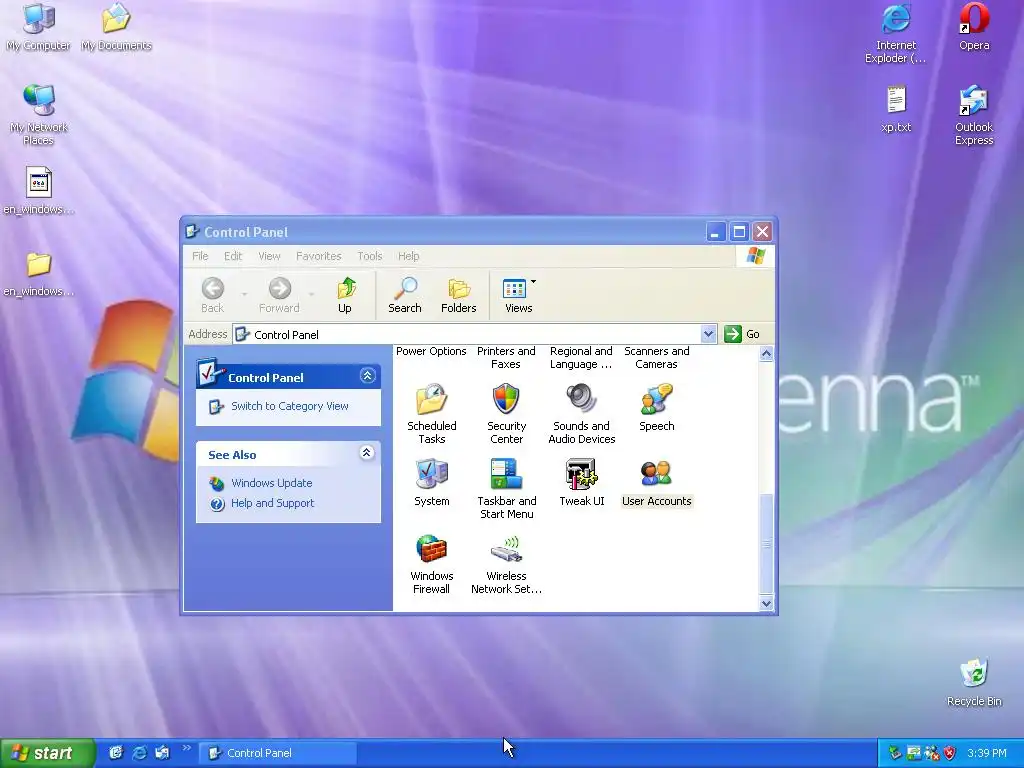Click the Control Panel taskbar button
This screenshot has width=1024, height=768.
pyautogui.click(x=278, y=753)
